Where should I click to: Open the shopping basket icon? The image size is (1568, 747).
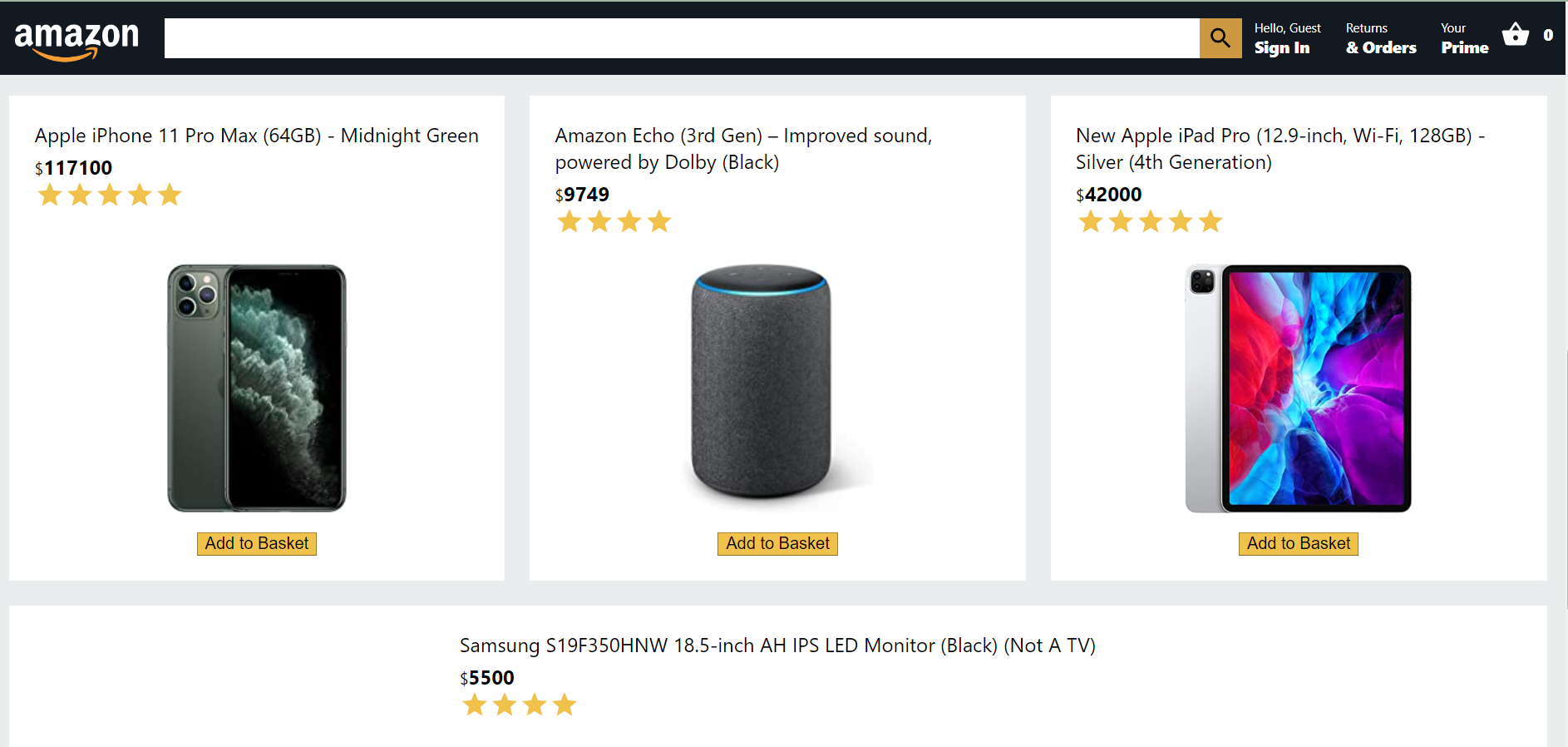coord(1515,35)
